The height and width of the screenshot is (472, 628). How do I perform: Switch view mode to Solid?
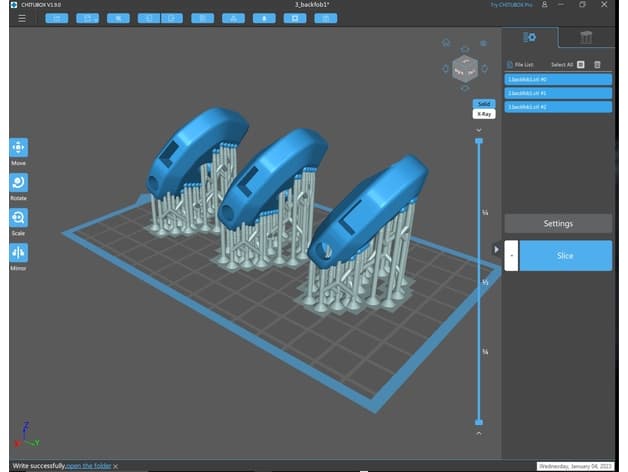[x=484, y=104]
